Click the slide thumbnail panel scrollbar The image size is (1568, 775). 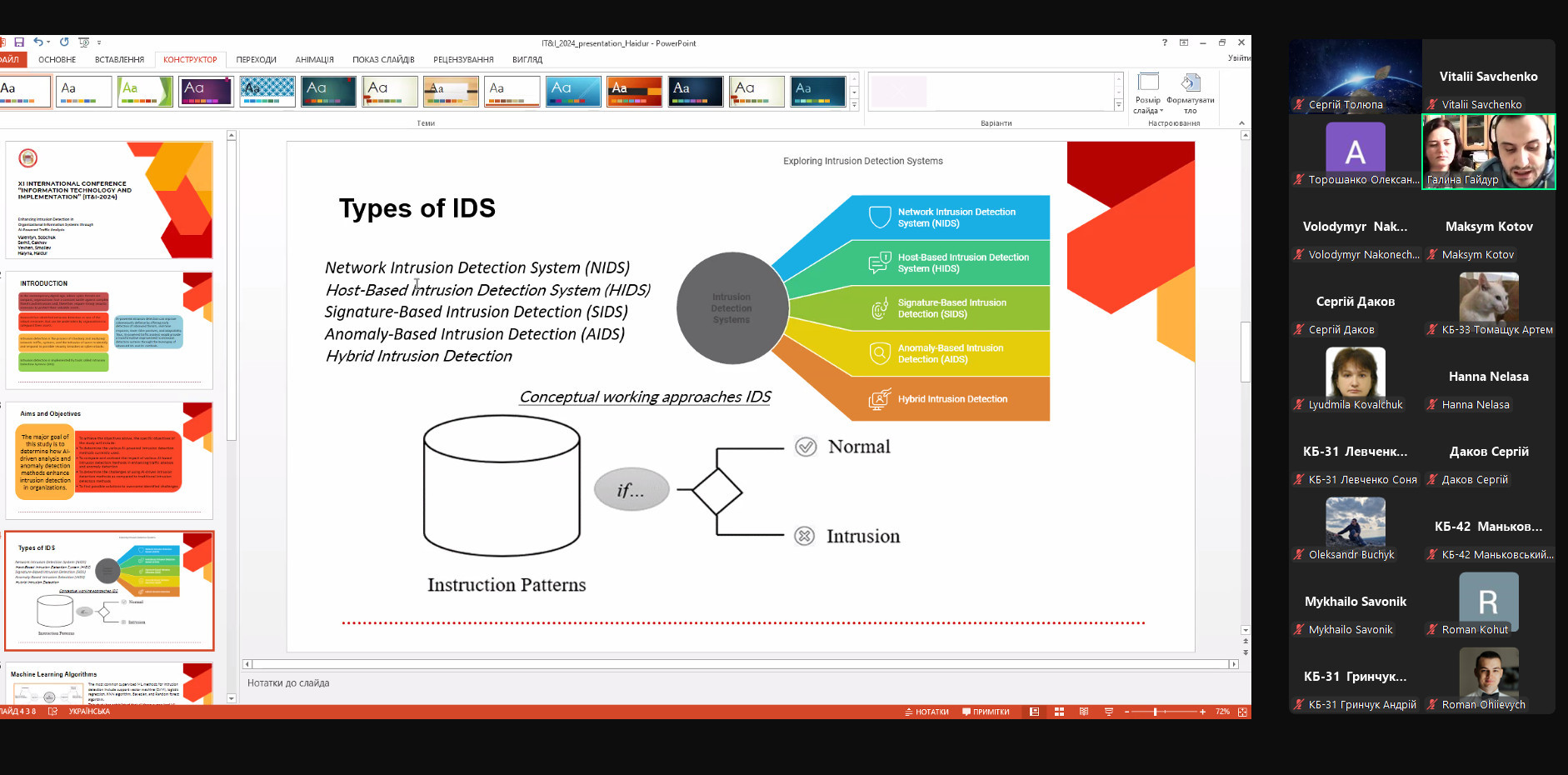click(x=232, y=289)
